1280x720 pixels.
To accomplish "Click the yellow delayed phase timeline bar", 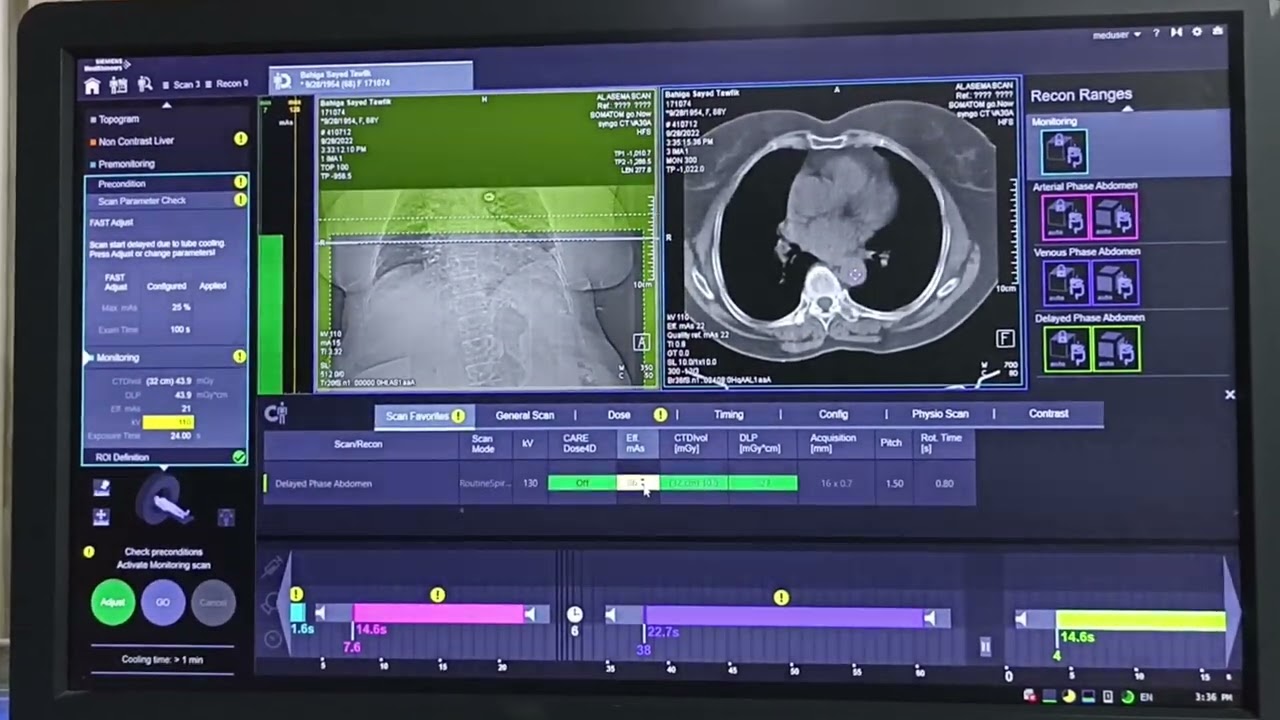I will click(x=1141, y=621).
